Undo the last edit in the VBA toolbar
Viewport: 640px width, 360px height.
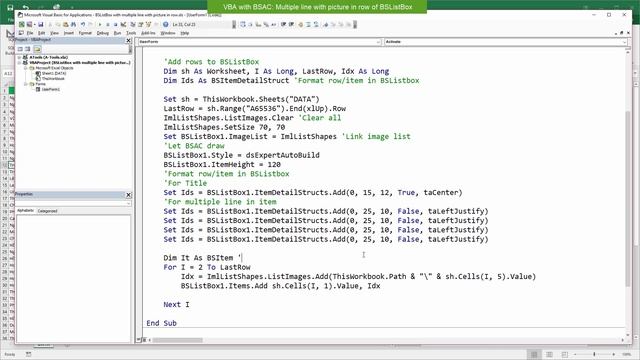[83, 24]
